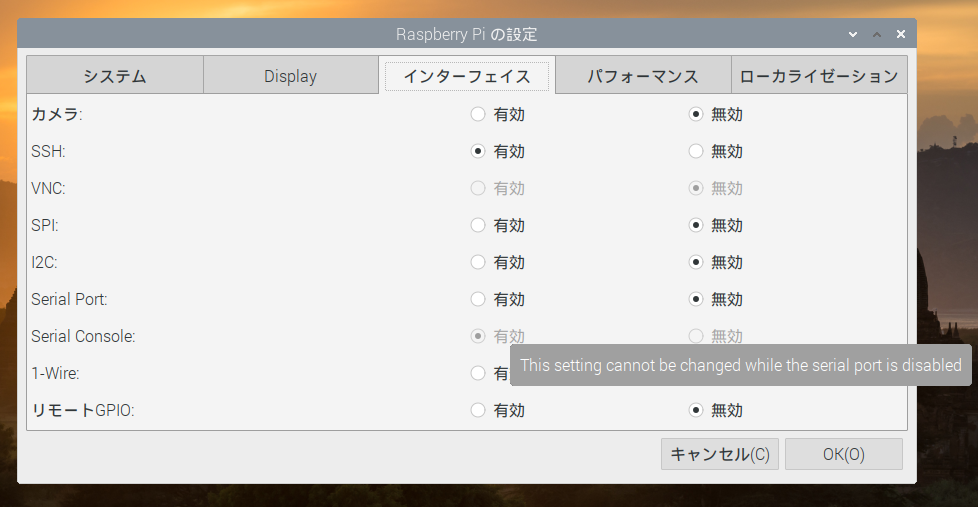Enable リモートGPIO with 有効
Image resolution: width=978 pixels, height=507 pixels.
[x=478, y=411]
